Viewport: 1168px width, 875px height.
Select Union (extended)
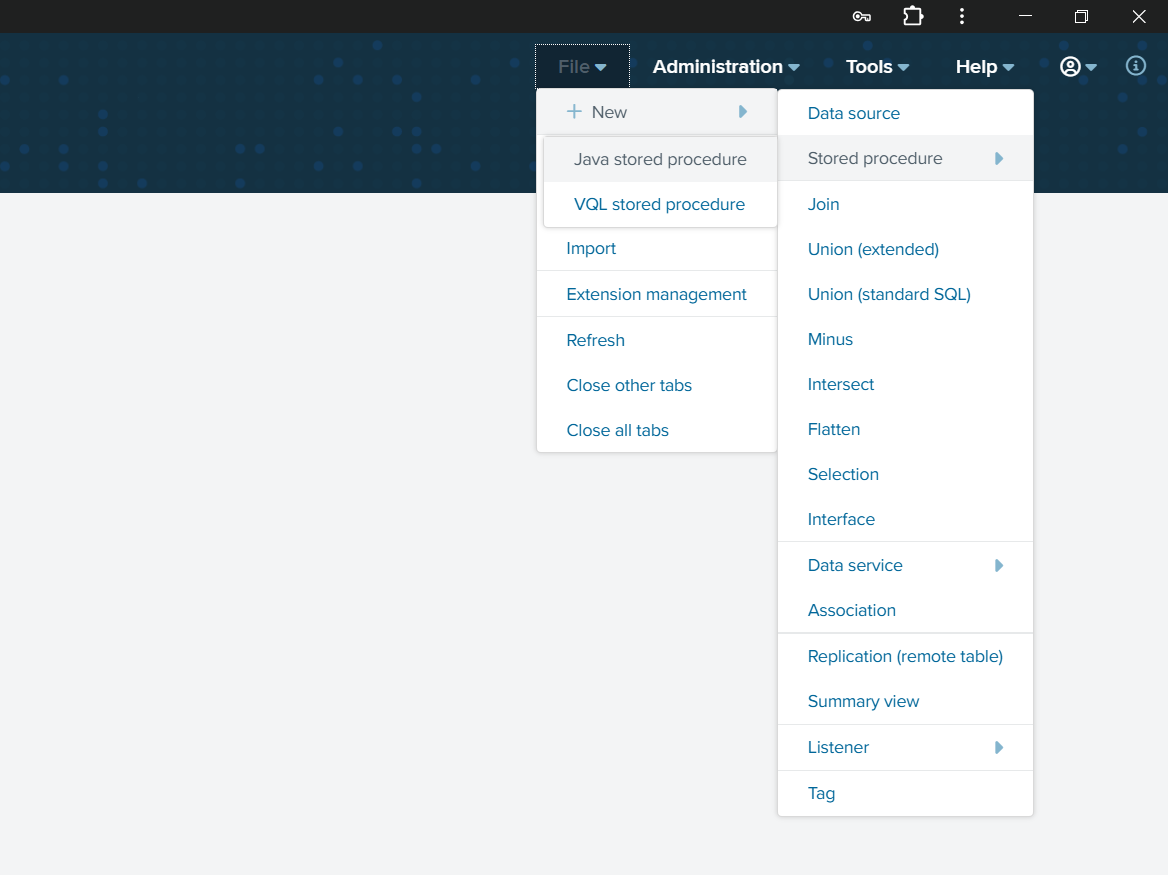(x=905, y=249)
